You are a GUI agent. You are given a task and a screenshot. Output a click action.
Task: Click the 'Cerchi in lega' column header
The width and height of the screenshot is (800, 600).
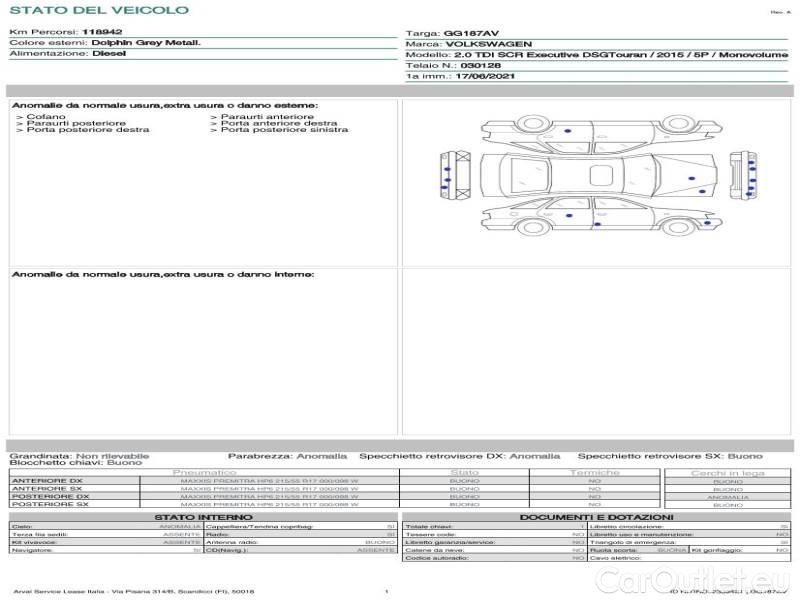(x=728, y=473)
